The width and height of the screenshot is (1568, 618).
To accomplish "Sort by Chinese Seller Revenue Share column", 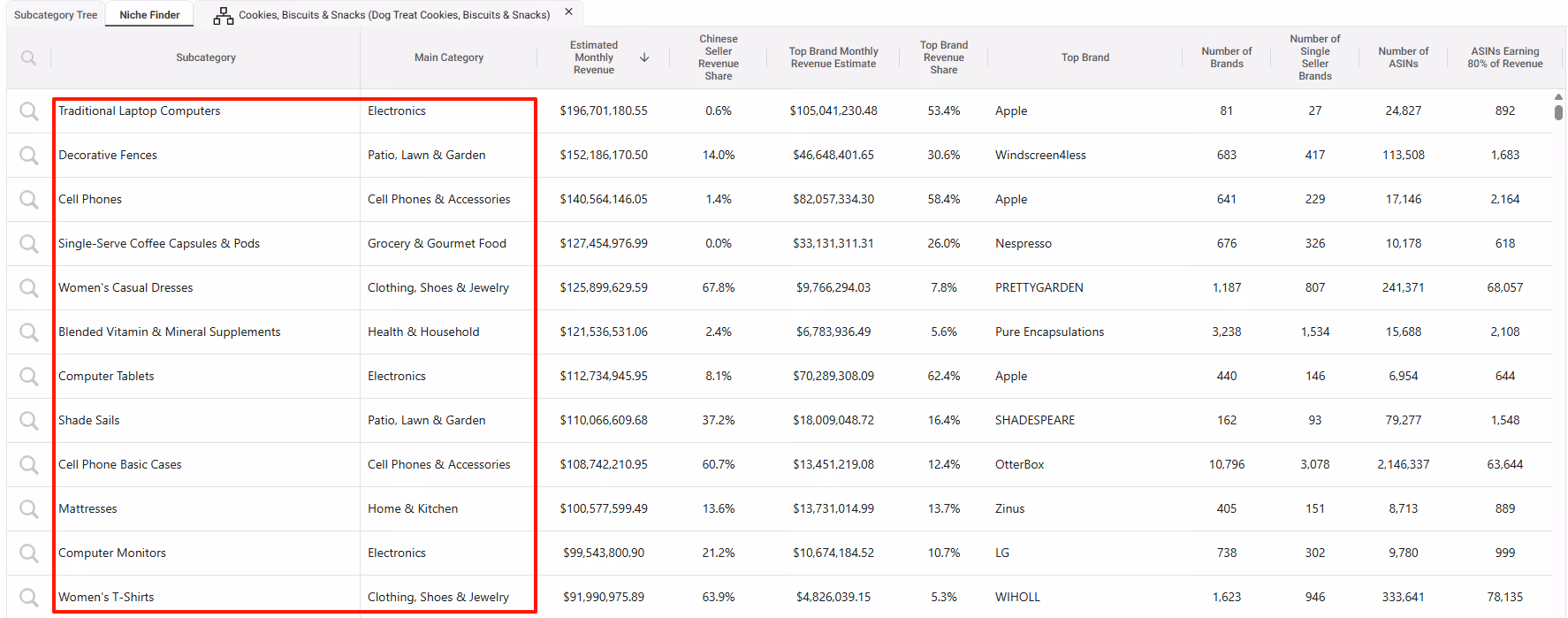I will pos(719,57).
